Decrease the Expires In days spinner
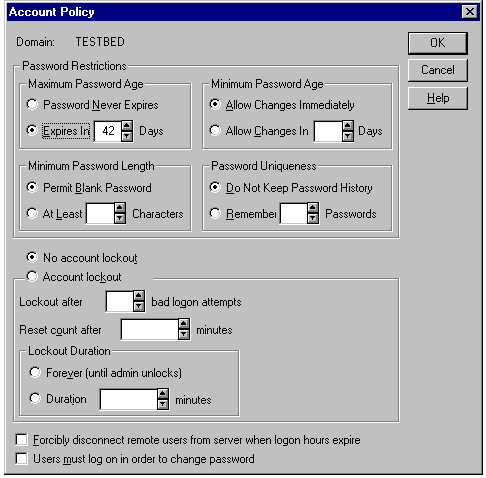 (x=127, y=136)
